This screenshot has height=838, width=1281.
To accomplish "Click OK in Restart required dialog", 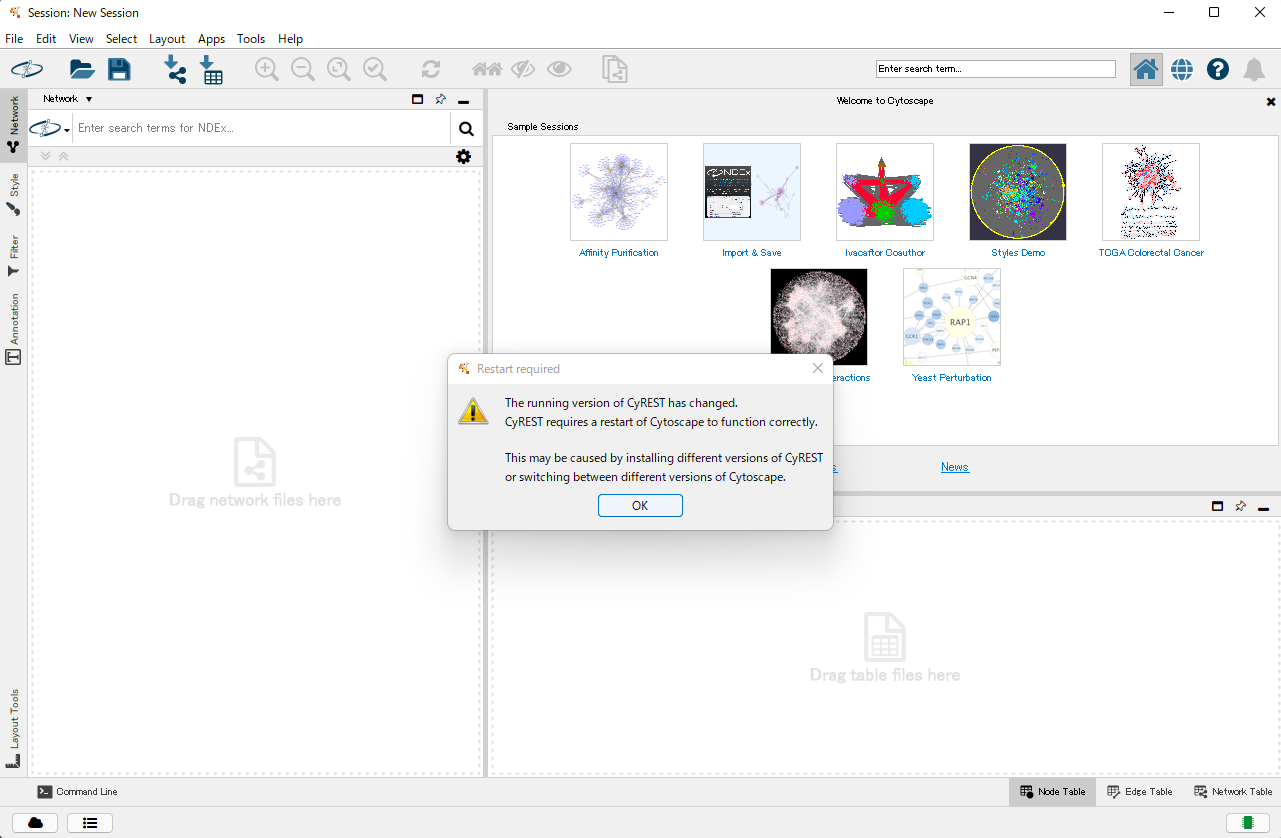I will click(x=640, y=506).
